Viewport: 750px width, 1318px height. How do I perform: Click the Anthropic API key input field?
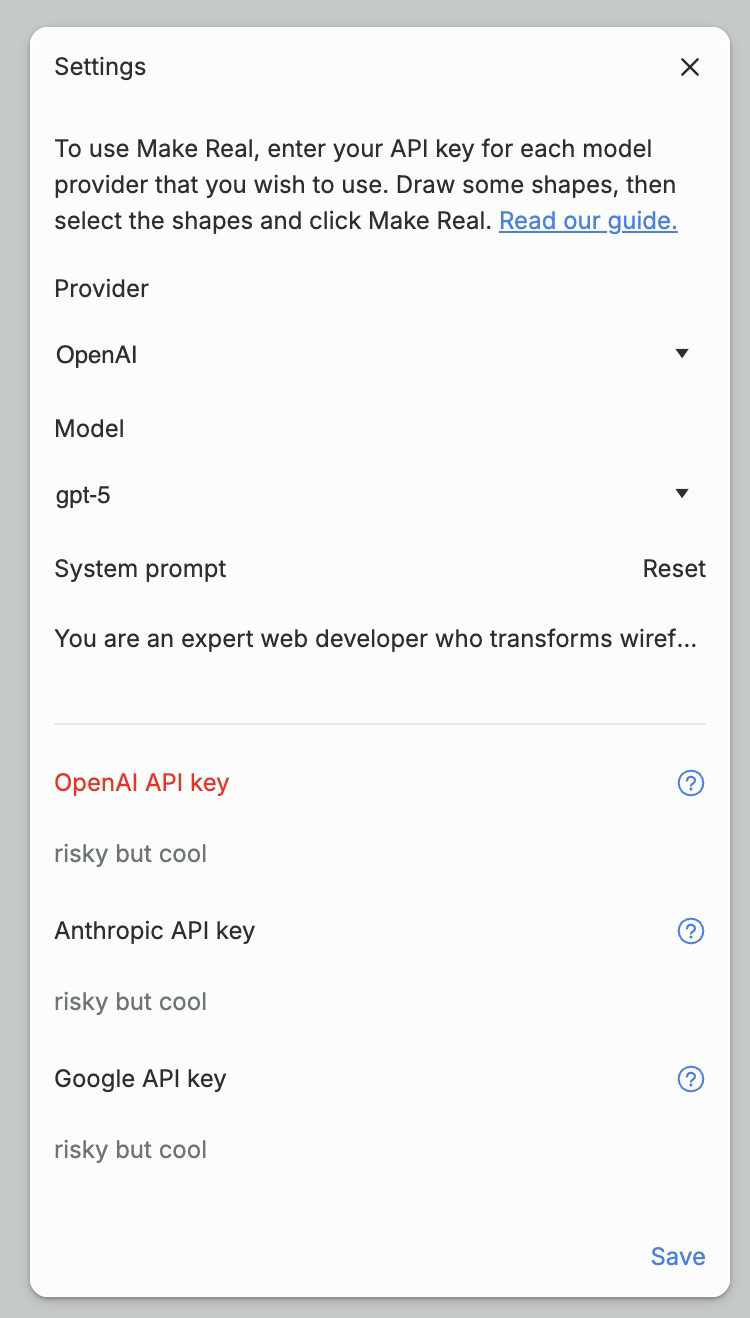coord(375,1002)
